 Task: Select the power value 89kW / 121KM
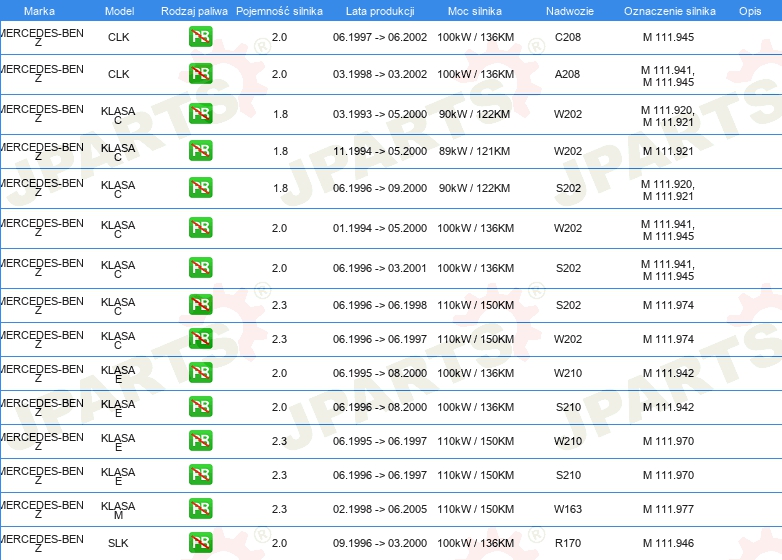coord(474,151)
